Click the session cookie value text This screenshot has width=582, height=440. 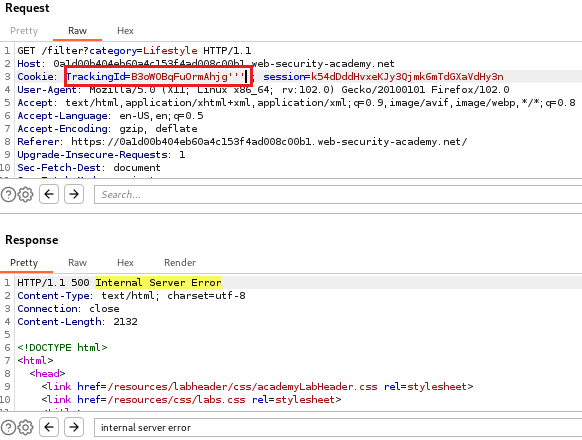[x=407, y=77]
